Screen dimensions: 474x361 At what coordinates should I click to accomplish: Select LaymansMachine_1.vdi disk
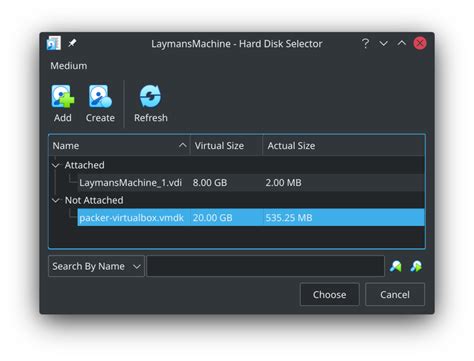click(x=130, y=183)
